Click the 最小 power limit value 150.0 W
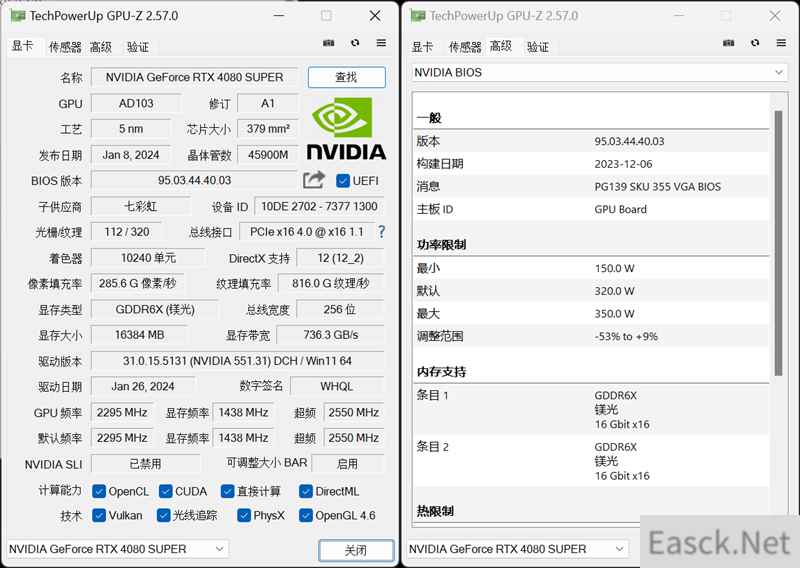The image size is (800, 568). point(614,268)
